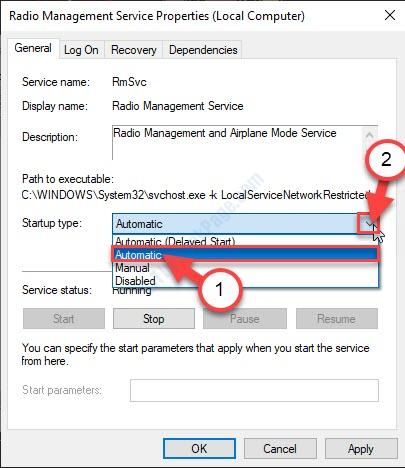Switch to the Dependencies tab
Image resolution: width=405 pixels, height=468 pixels.
click(203, 50)
